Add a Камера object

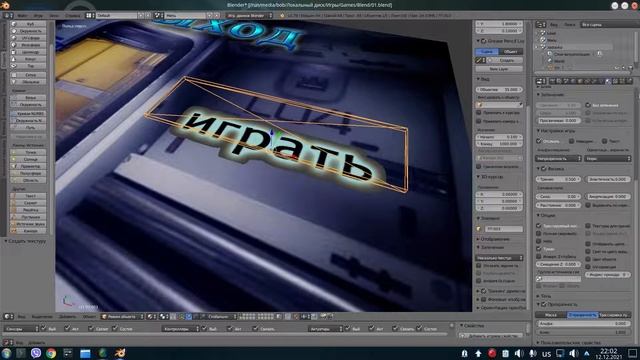pyautogui.click(x=29, y=231)
